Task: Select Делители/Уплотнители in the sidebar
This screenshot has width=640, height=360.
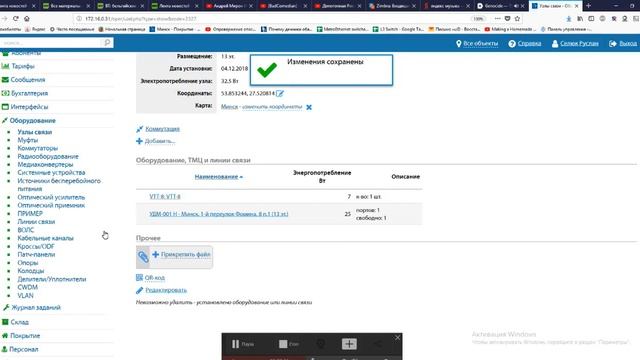Action: [x=52, y=279]
